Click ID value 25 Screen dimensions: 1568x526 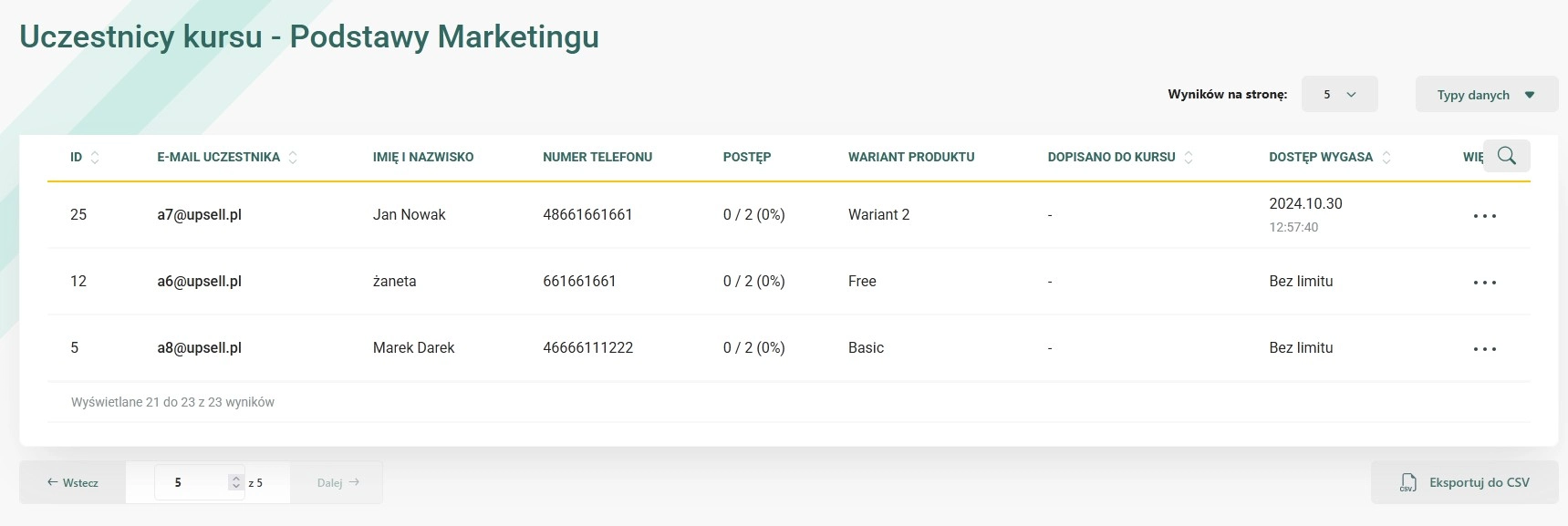pyautogui.click(x=78, y=214)
